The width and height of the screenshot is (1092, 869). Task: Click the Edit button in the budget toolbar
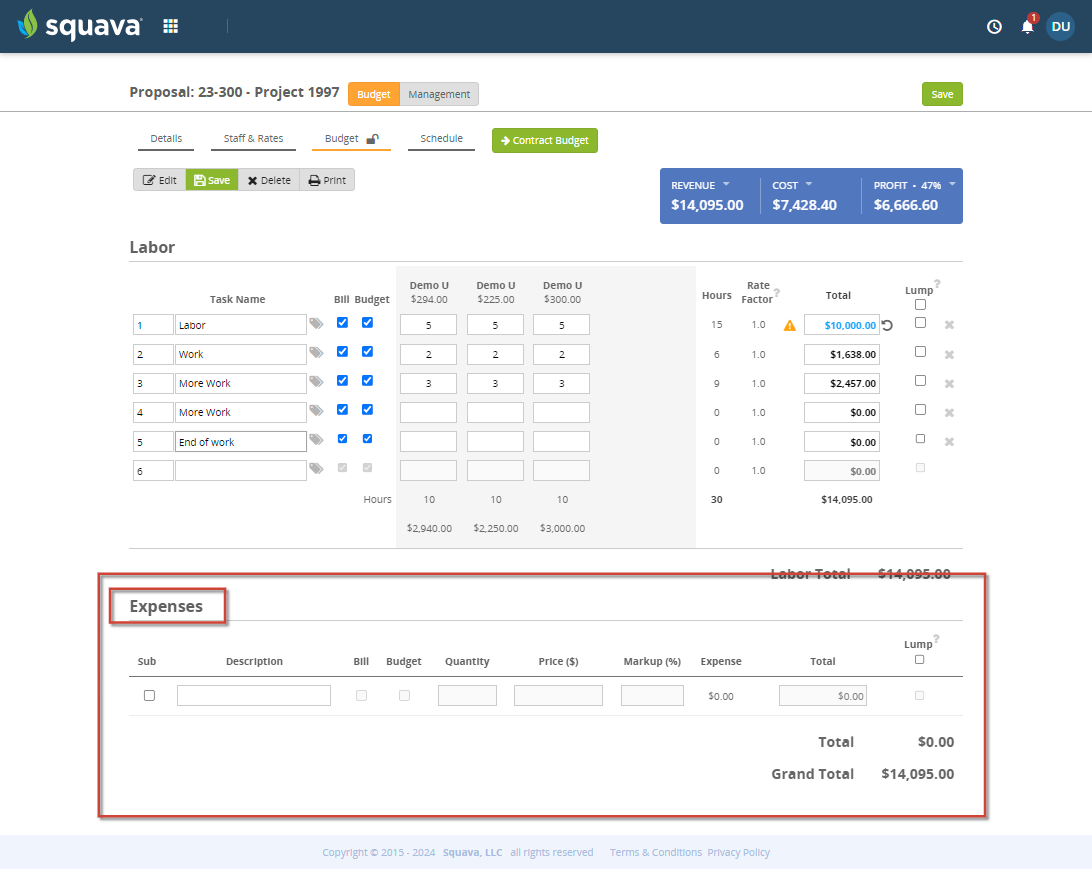click(160, 179)
